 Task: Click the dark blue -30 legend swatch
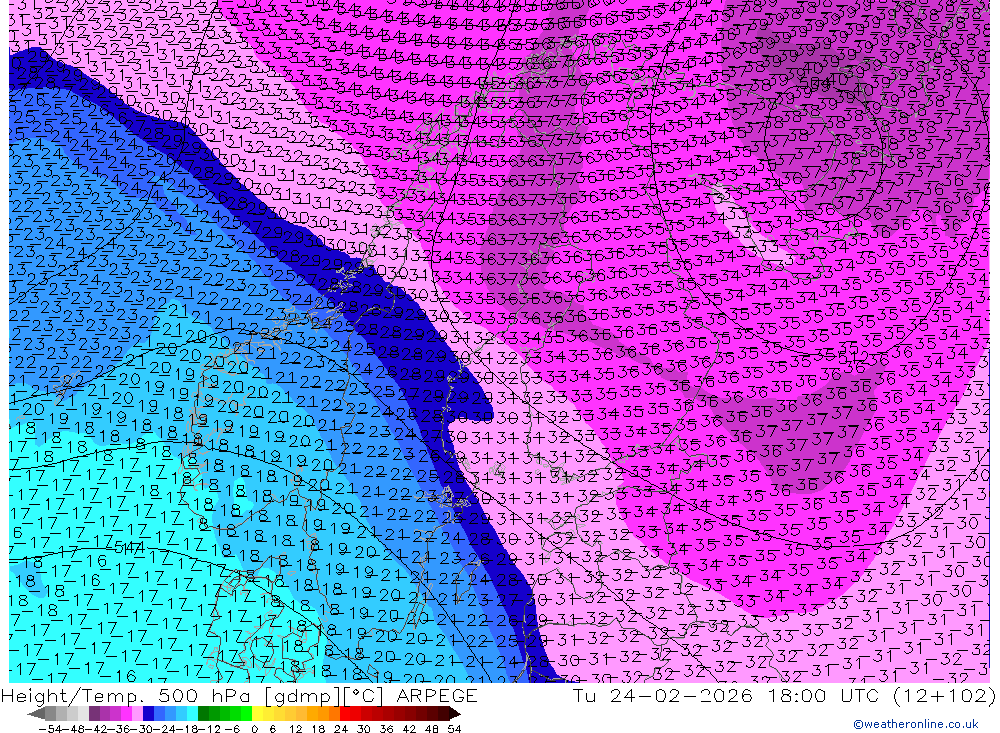pyautogui.click(x=149, y=714)
